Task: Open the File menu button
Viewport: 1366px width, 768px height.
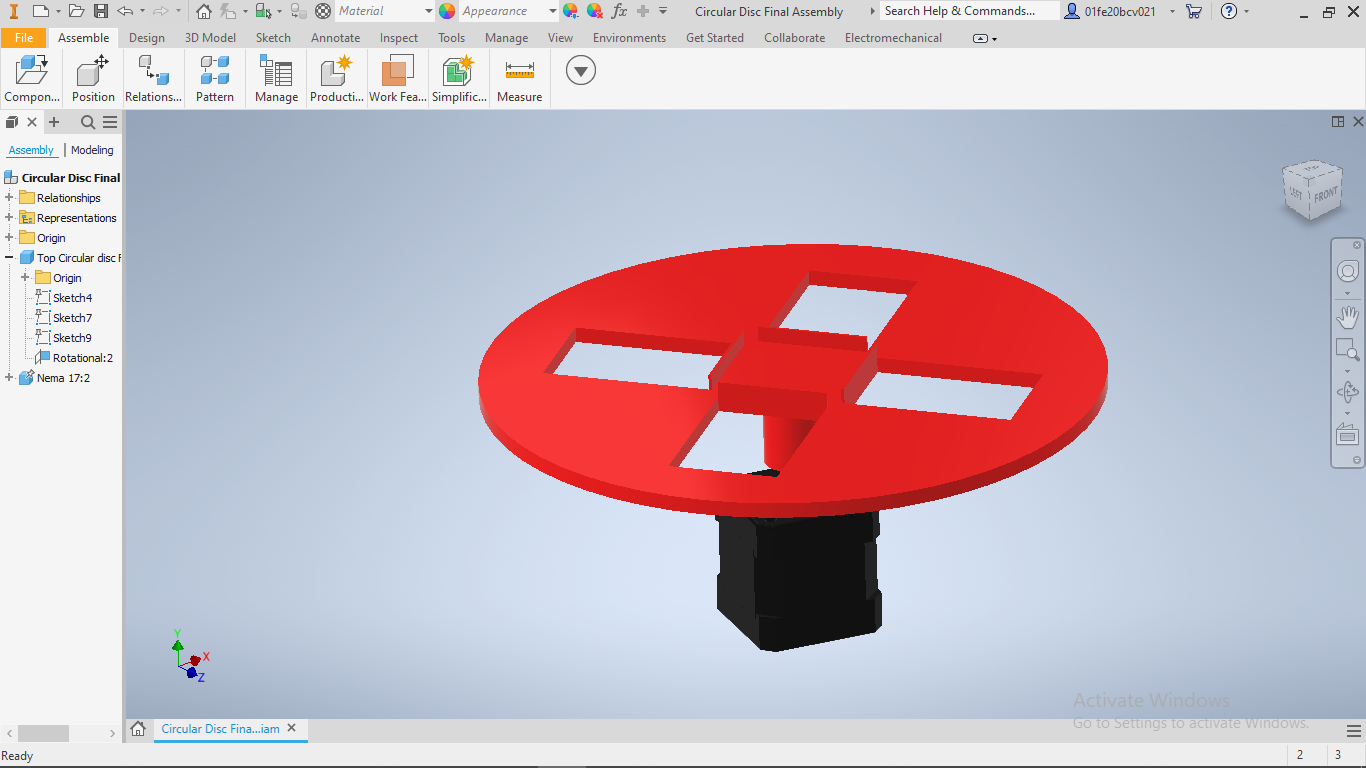Action: [24, 38]
